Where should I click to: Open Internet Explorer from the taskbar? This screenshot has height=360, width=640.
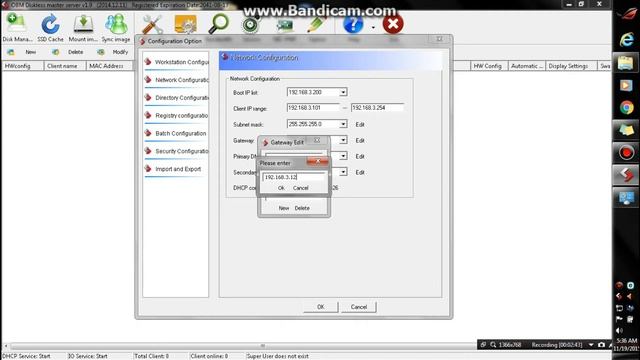coord(626,39)
